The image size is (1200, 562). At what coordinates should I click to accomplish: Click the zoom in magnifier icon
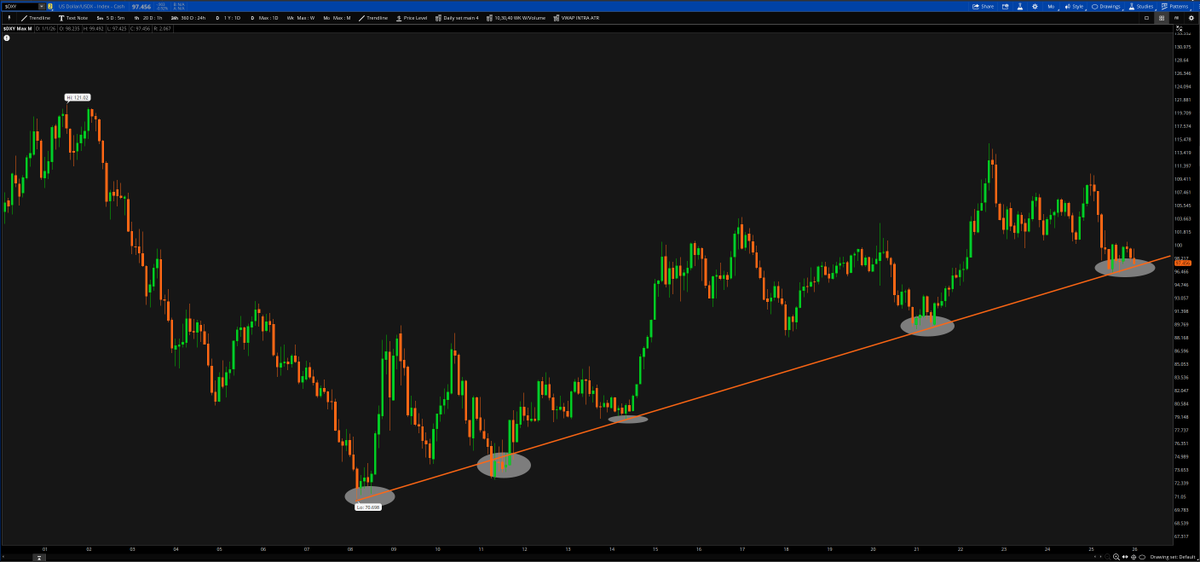point(1116,557)
